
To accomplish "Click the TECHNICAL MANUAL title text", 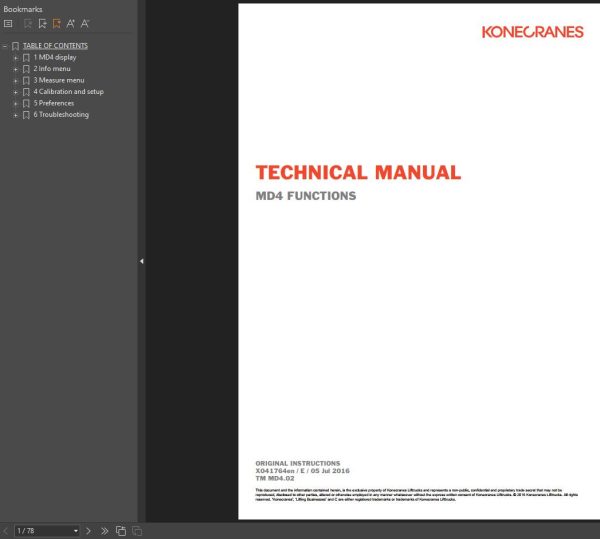I will (358, 173).
